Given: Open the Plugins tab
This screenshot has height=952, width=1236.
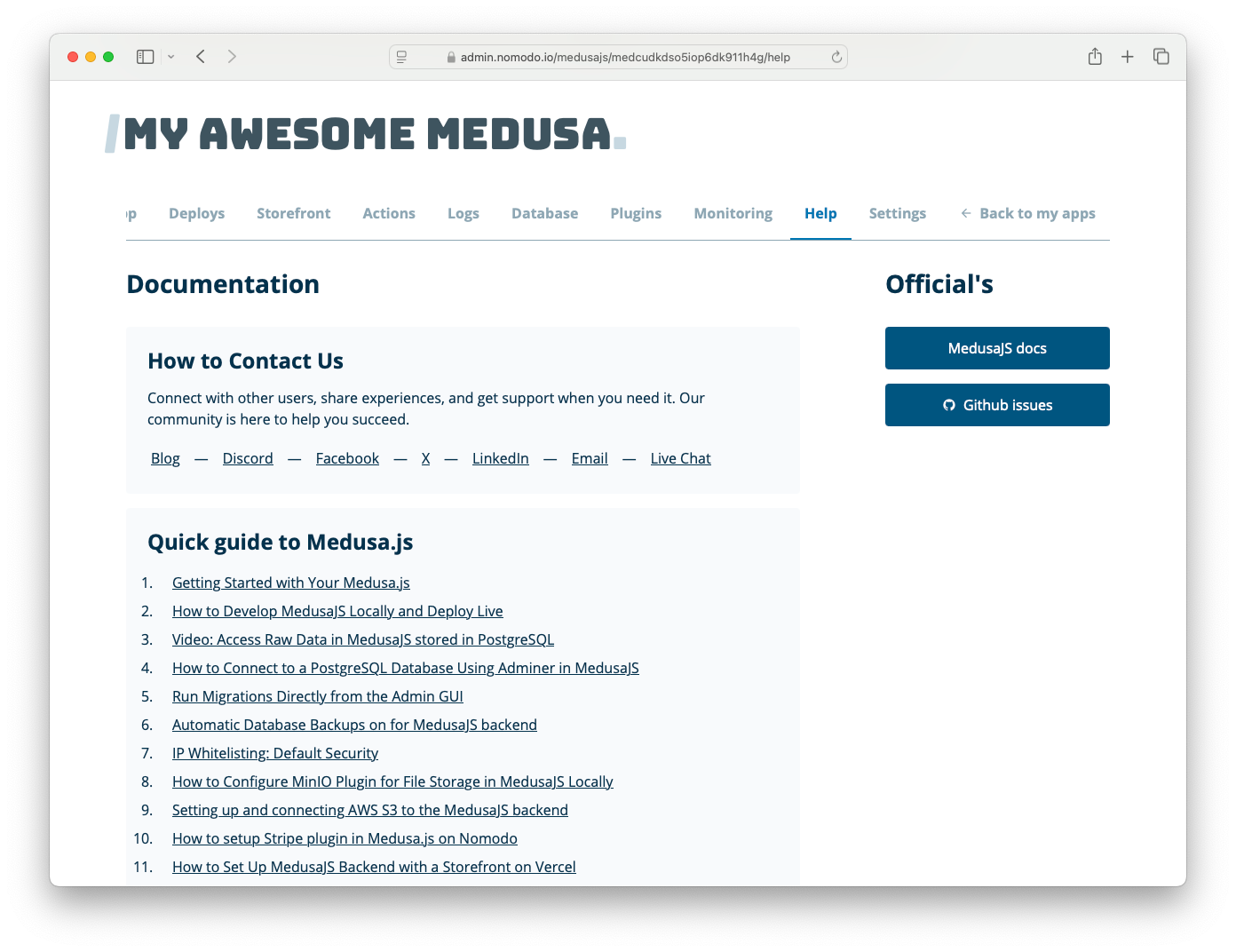Looking at the screenshot, I should (x=636, y=213).
